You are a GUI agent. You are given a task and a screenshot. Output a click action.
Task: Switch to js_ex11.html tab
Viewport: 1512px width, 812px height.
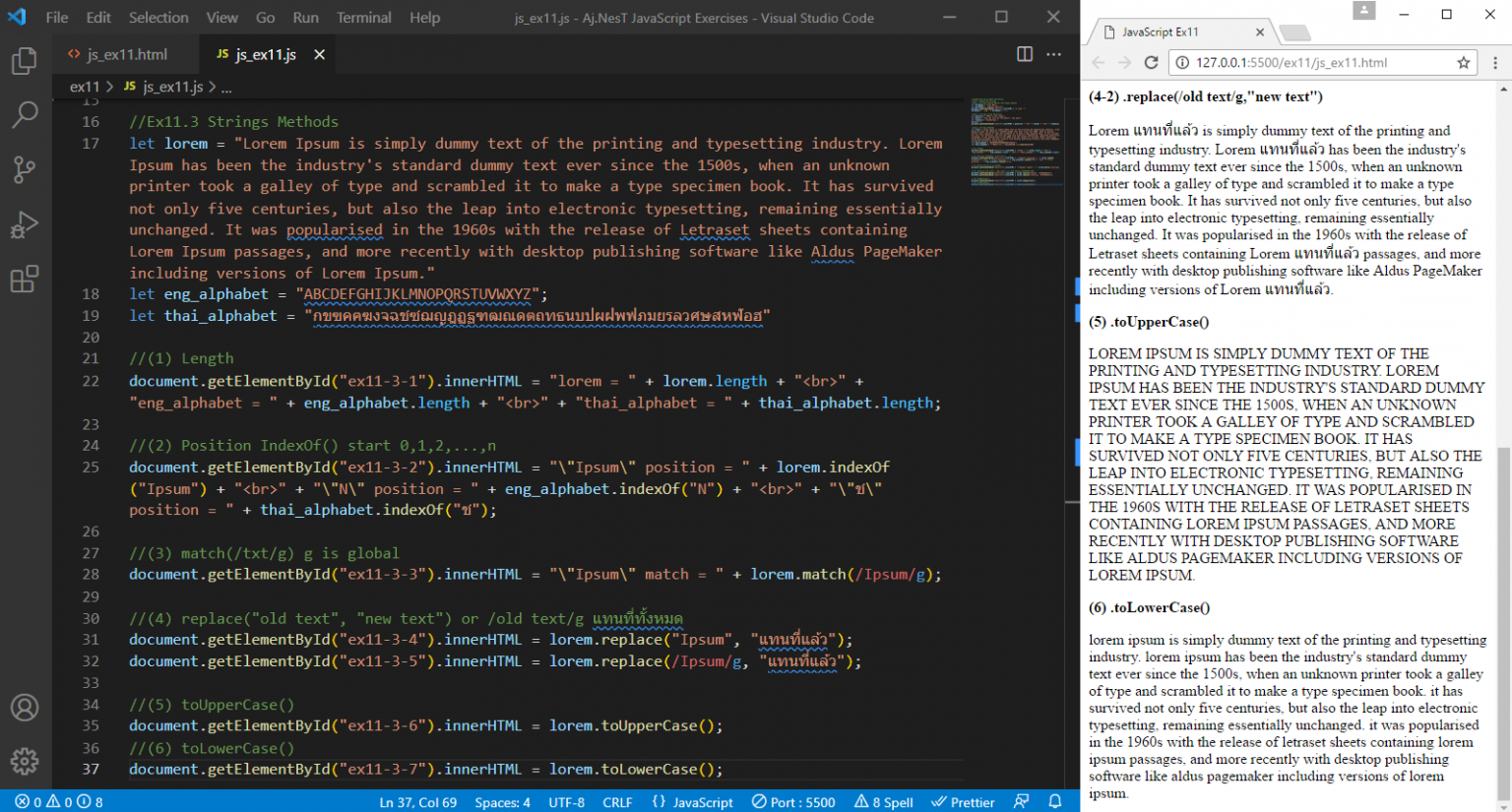pos(126,54)
